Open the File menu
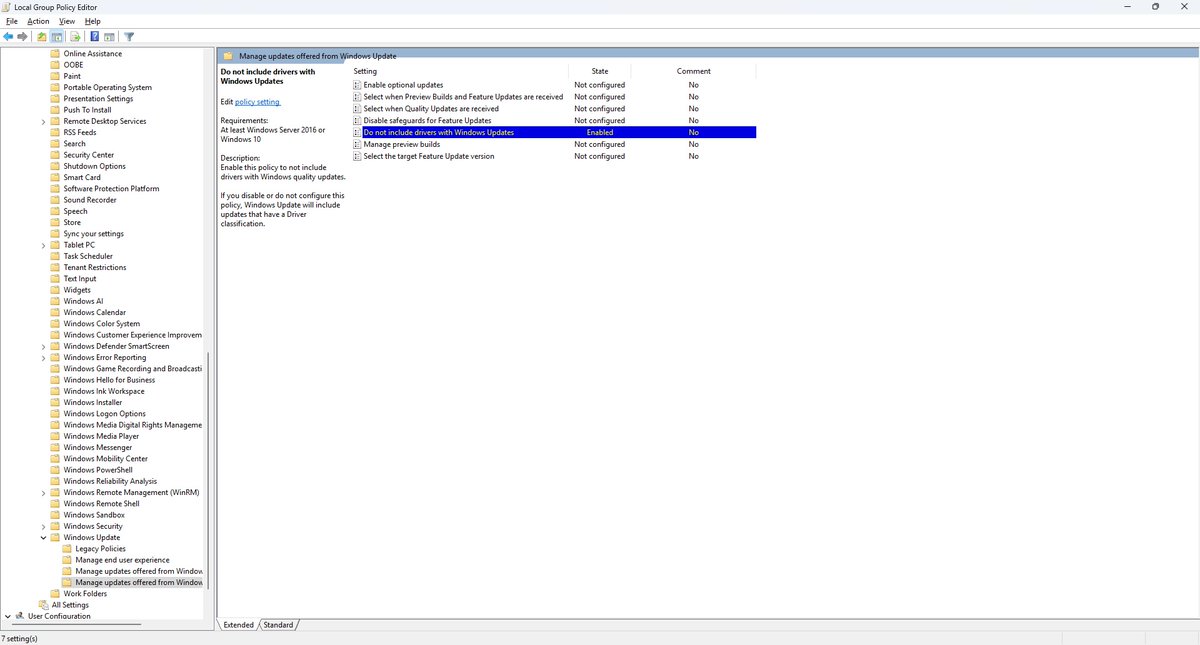 pos(12,21)
